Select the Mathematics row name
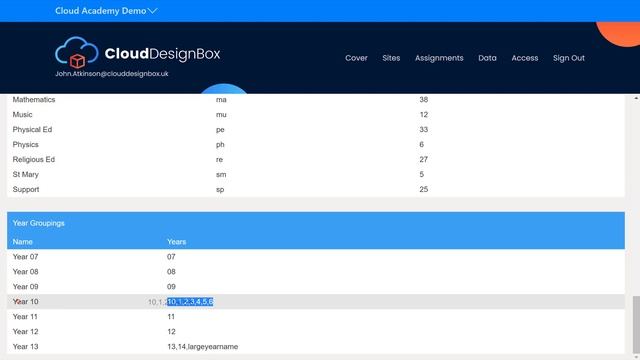The height and width of the screenshot is (360, 640). tap(34, 100)
